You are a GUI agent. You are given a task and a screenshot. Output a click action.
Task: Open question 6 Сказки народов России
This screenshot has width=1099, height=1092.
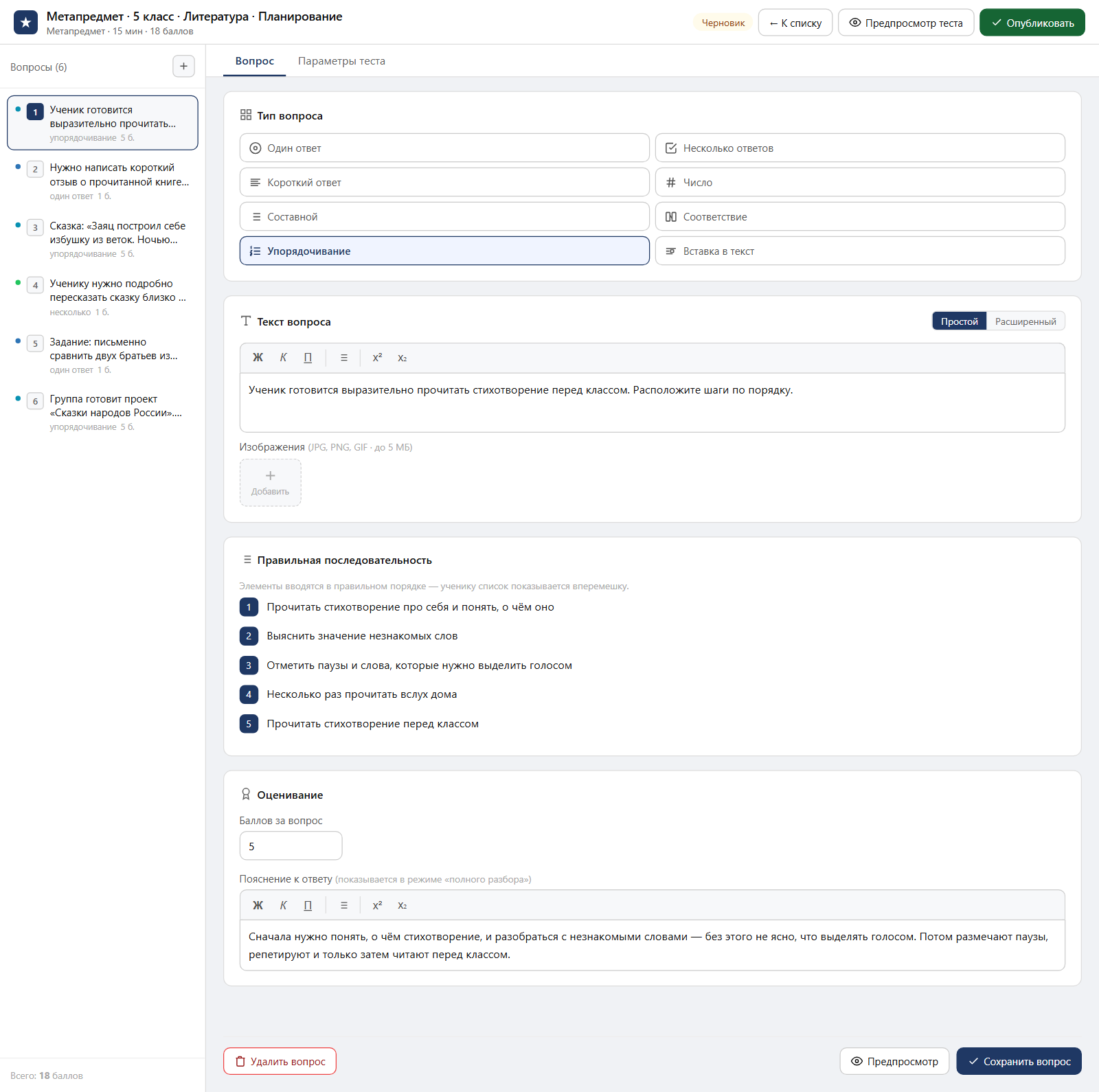[x=102, y=412]
